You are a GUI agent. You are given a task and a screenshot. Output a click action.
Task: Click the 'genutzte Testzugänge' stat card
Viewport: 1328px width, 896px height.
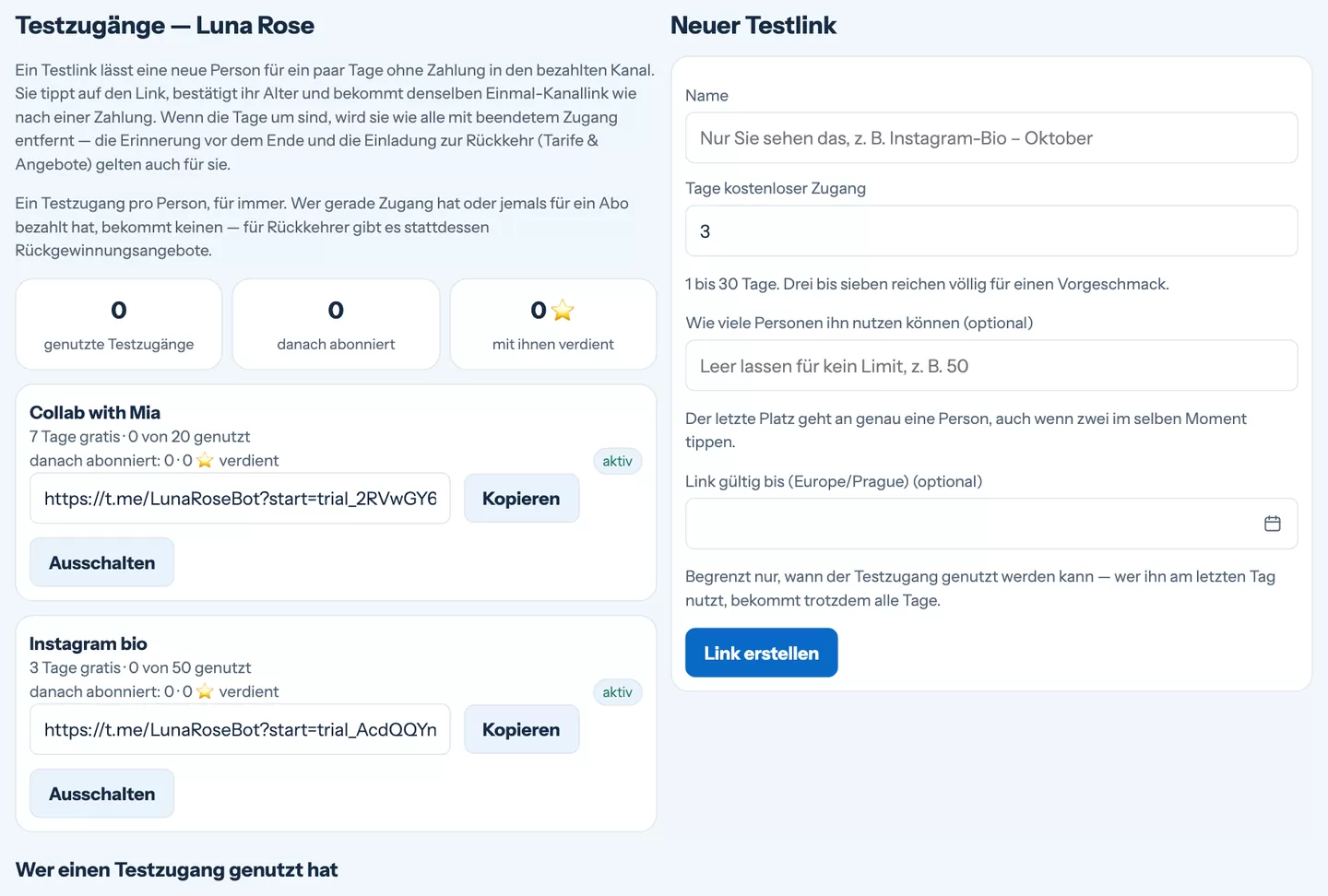click(119, 324)
